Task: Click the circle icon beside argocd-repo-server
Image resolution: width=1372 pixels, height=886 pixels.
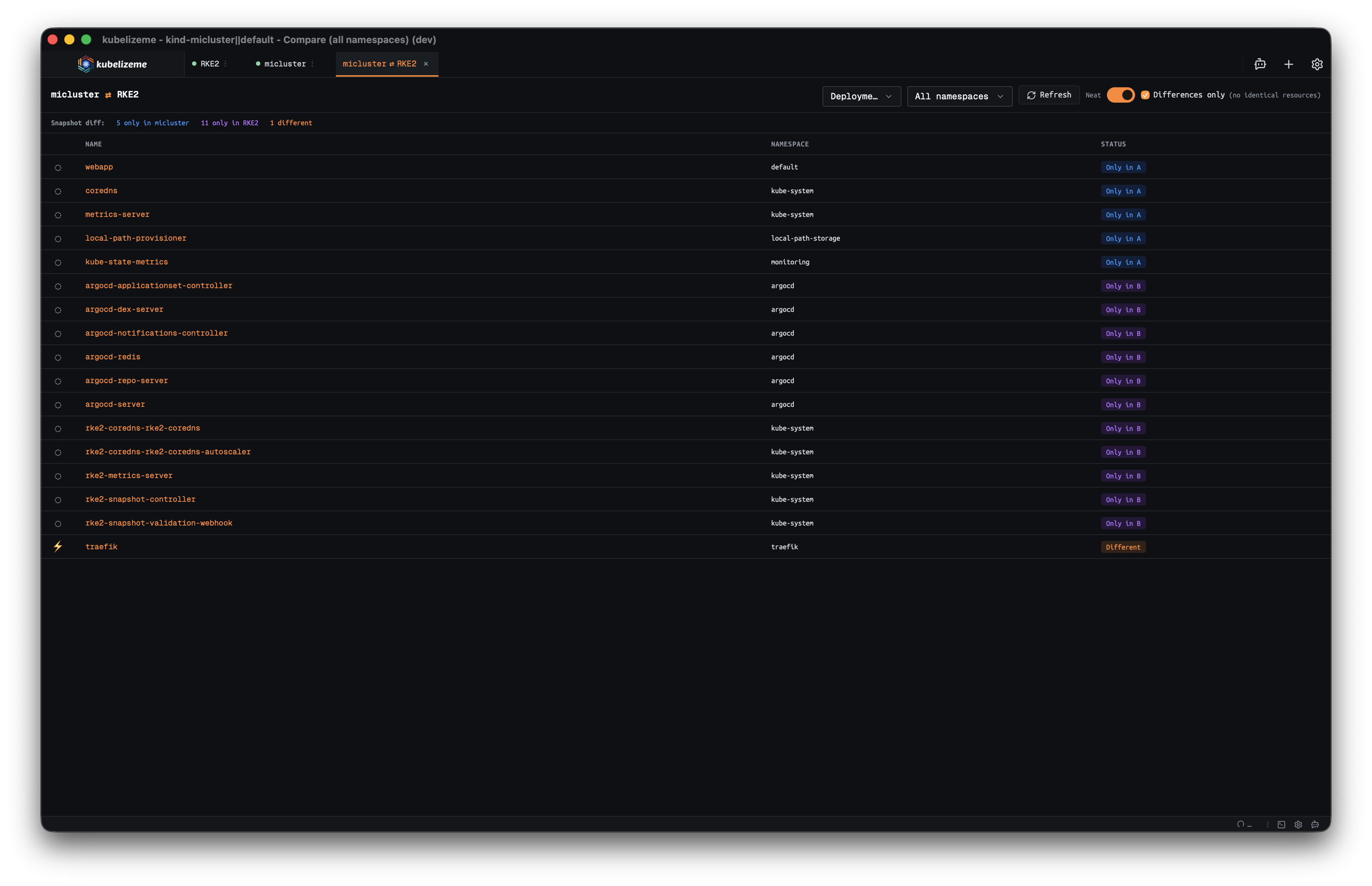Action: click(58, 381)
